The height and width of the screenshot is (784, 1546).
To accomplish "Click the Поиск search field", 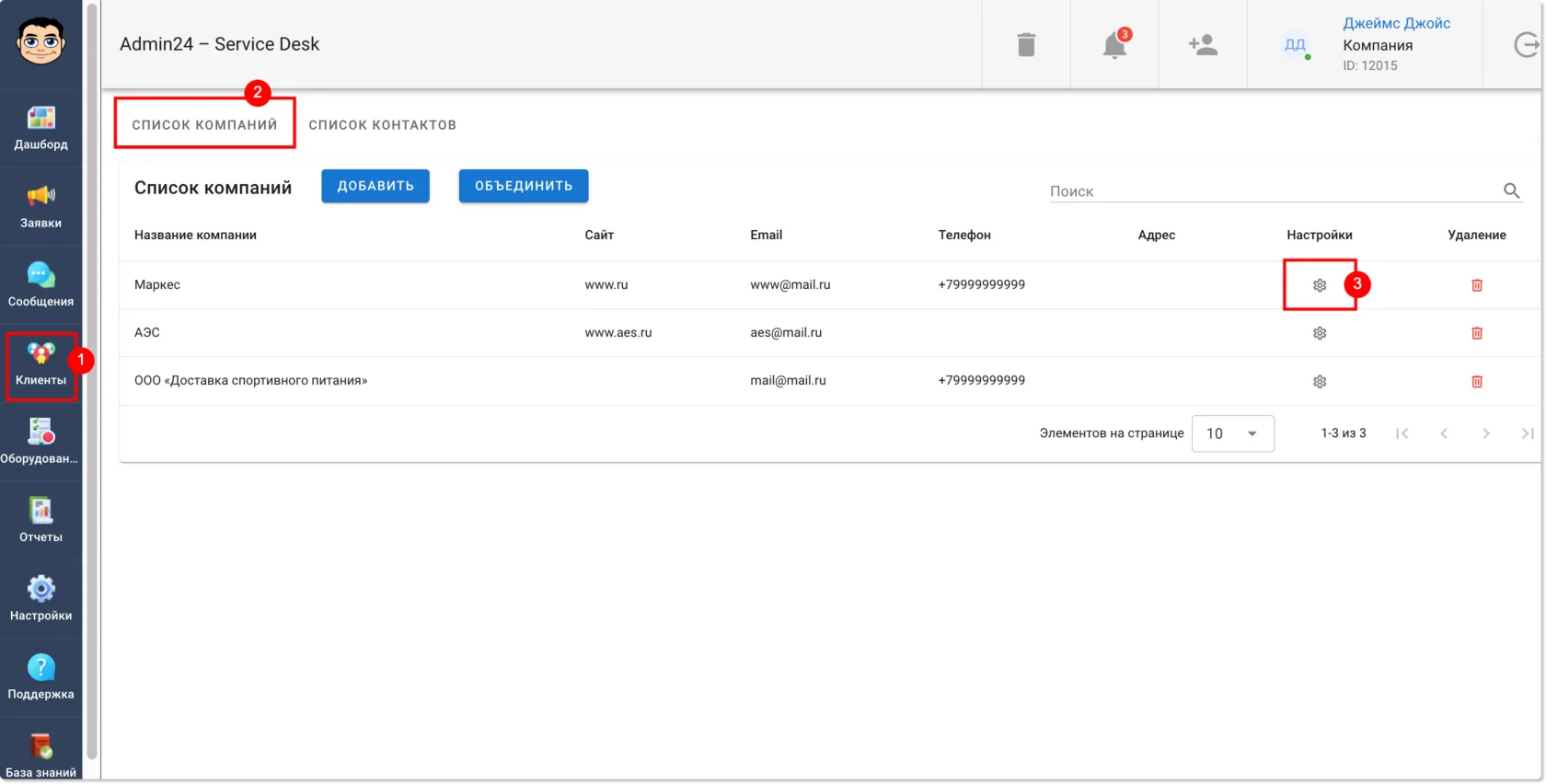I will click(x=1275, y=191).
